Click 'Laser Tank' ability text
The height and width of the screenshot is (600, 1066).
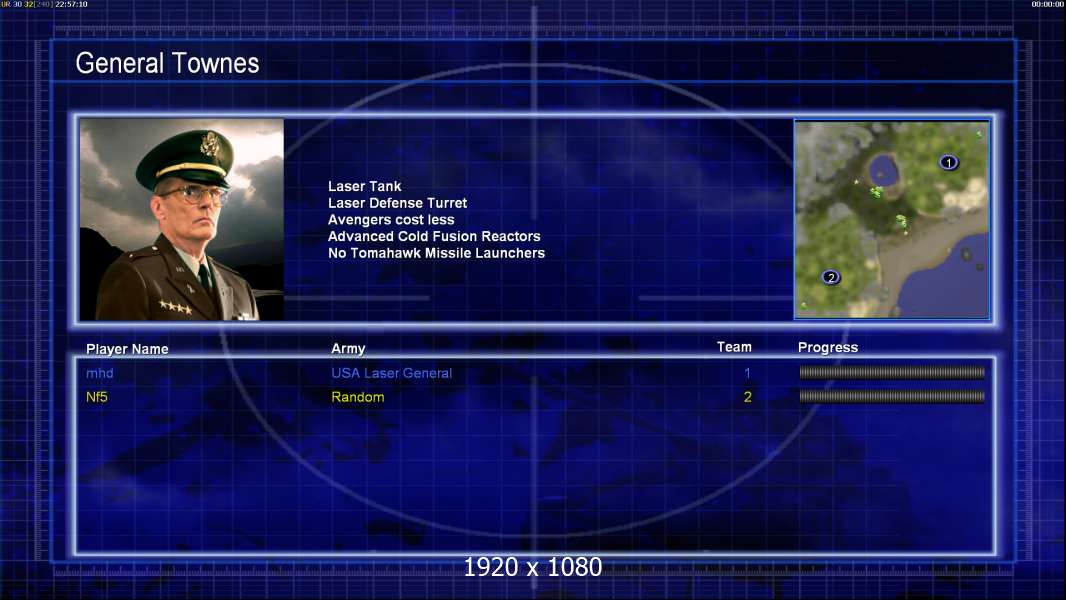(364, 186)
